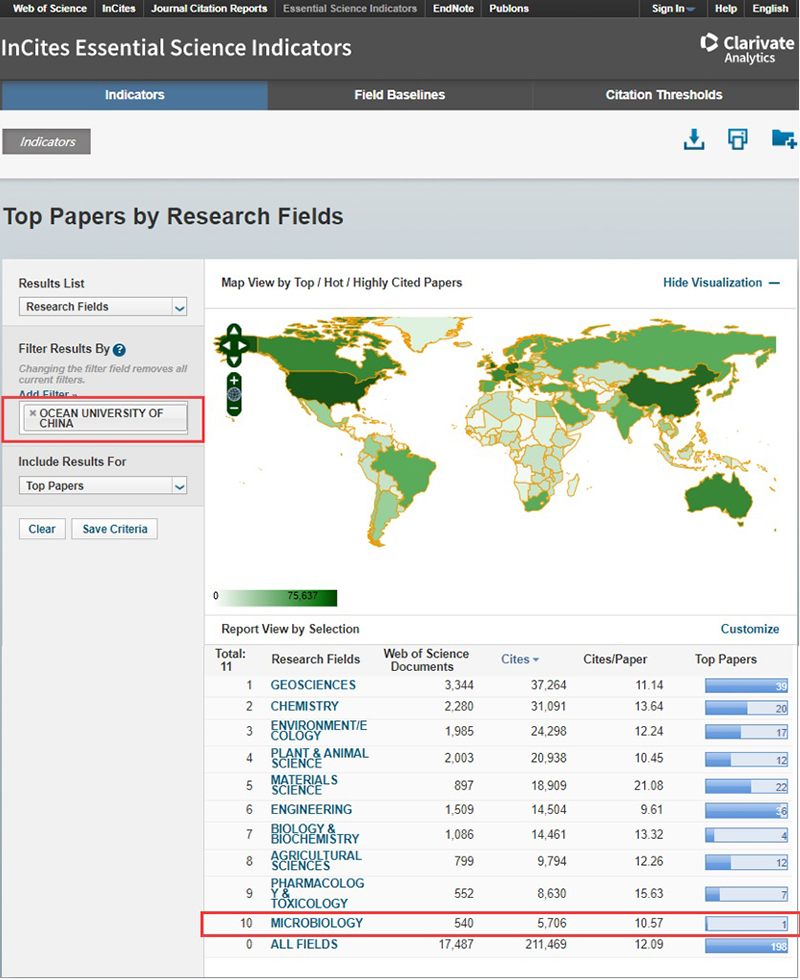Screen dimensions: 800x980
Task: Zoom out on the map
Action: pyautogui.click(x=234, y=408)
